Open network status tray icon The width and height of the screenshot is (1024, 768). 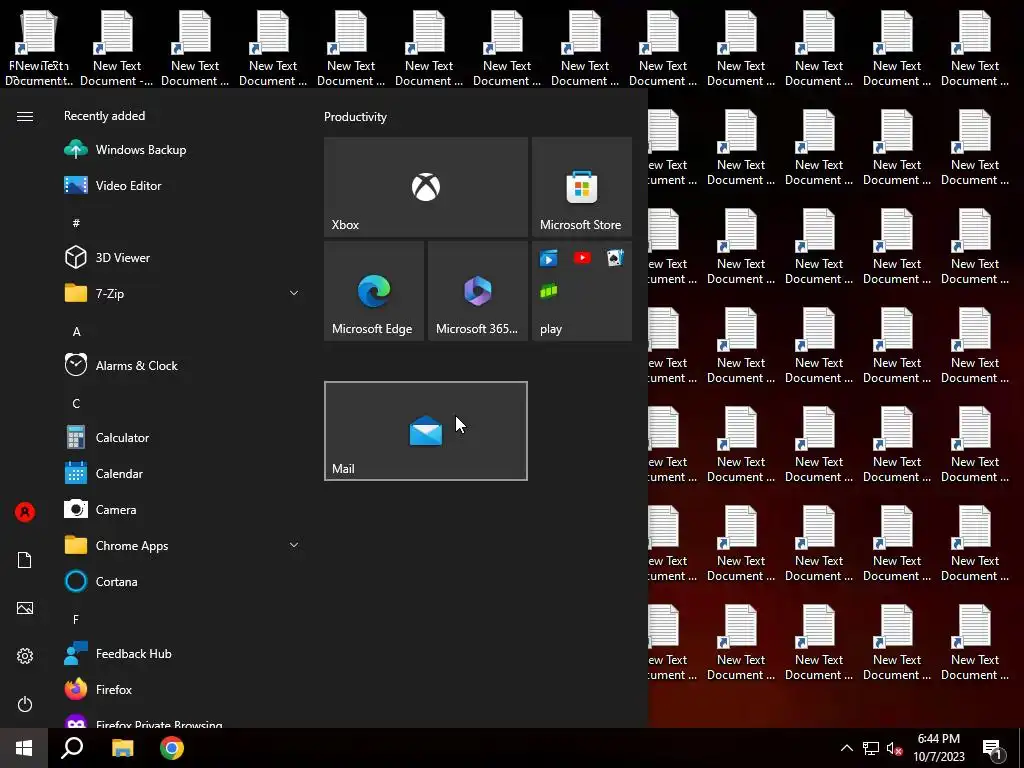point(871,748)
